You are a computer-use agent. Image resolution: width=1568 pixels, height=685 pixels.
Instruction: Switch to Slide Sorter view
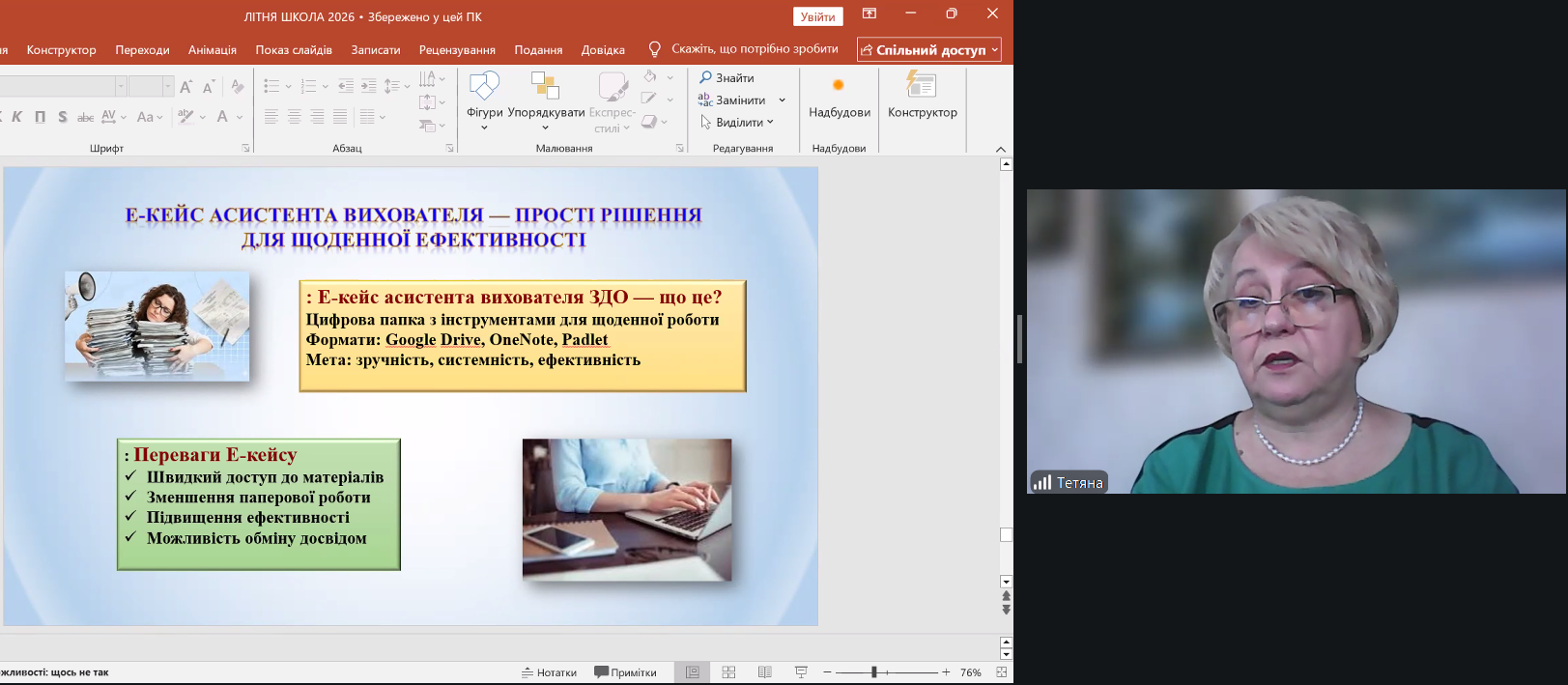click(x=728, y=672)
